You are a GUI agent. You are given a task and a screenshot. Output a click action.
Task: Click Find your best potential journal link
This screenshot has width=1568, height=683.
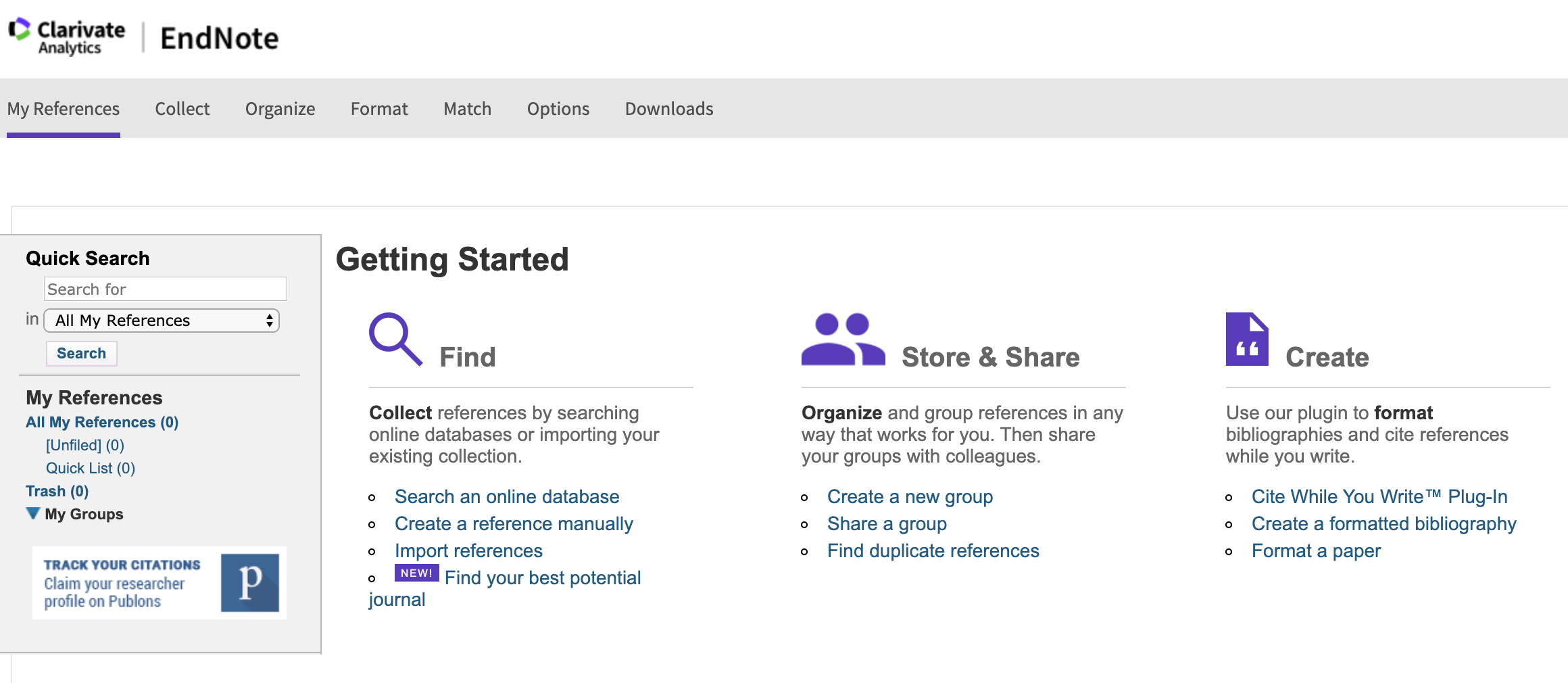[x=543, y=578]
